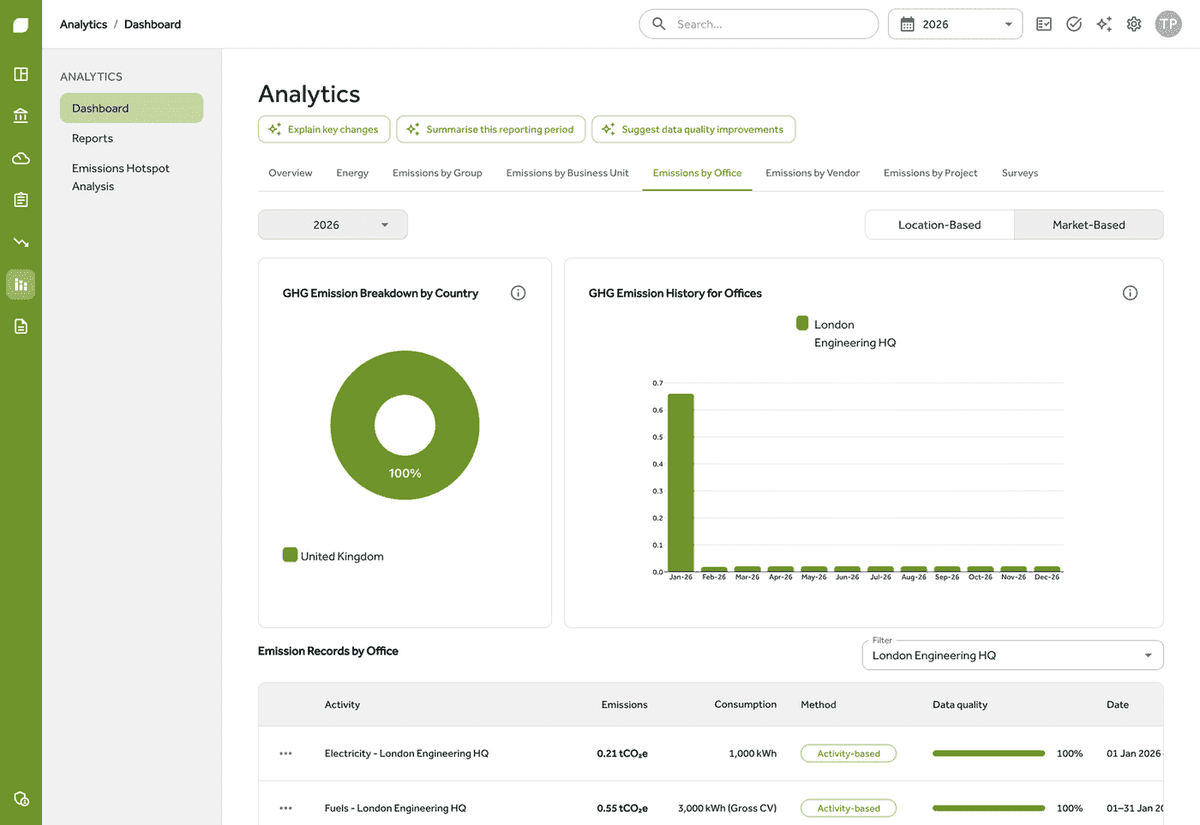Toggle London Engineering HQ legend entry
Screen dimensions: 1200x825
(x=847, y=333)
